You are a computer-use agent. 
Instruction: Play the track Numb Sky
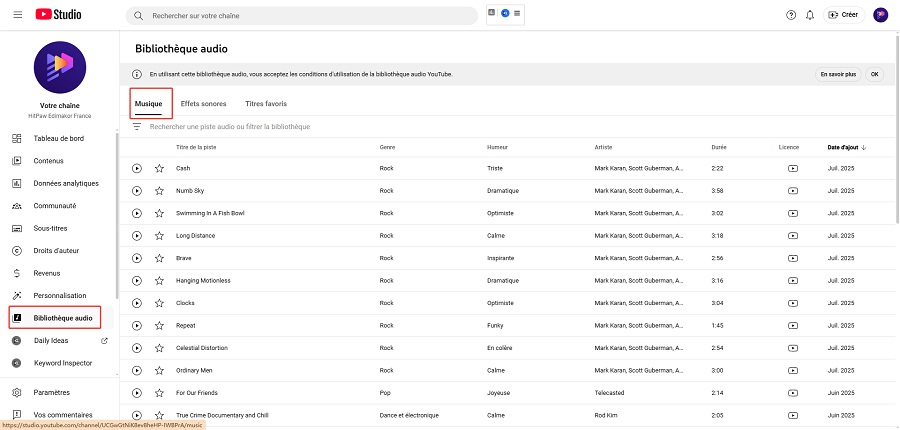pos(137,191)
